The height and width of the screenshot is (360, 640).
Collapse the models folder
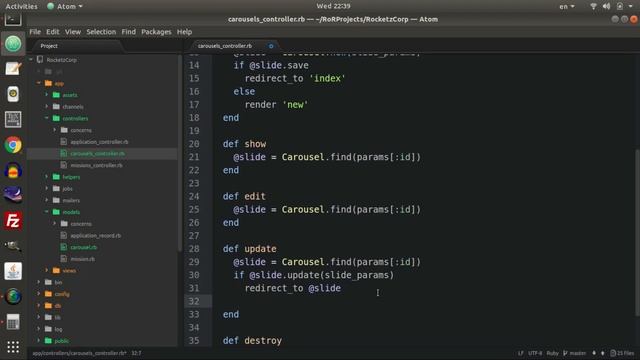[x=47, y=212]
